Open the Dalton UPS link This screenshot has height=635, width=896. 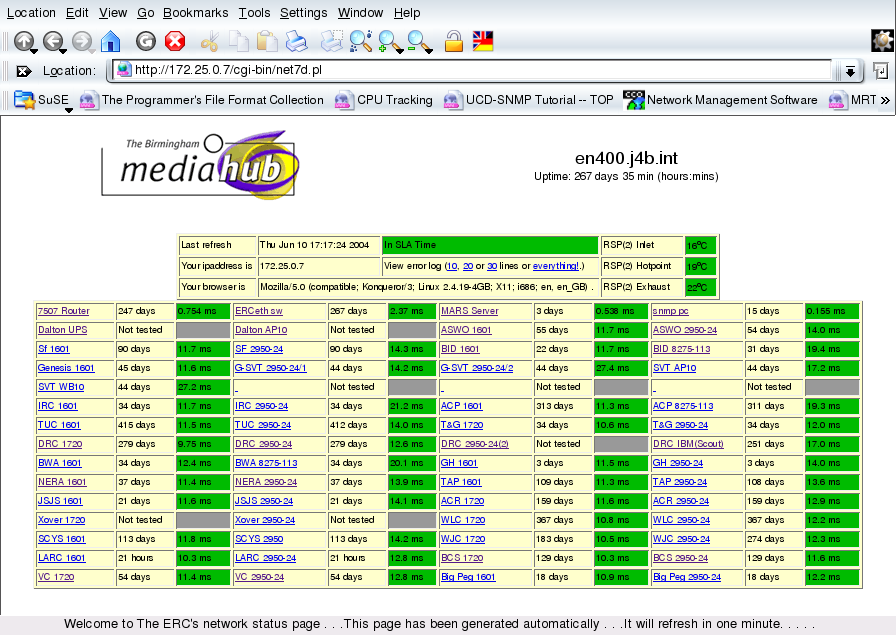(62, 330)
